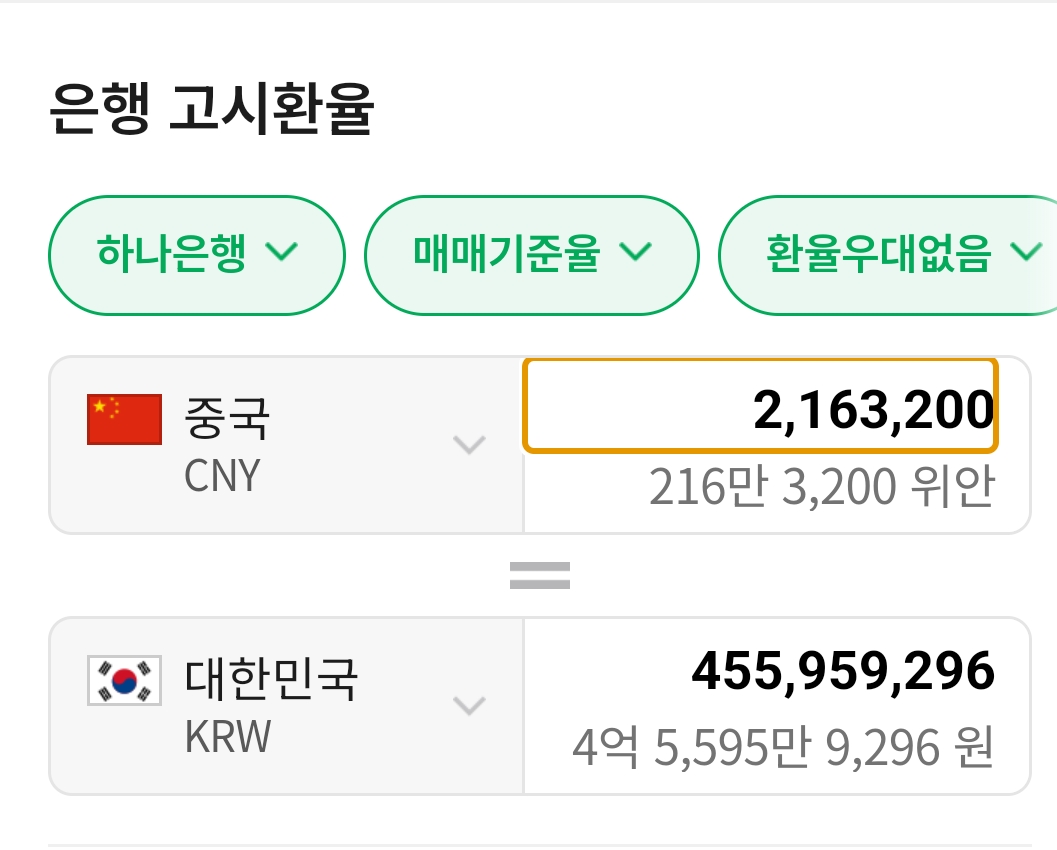This screenshot has height=850, width=1057.
Task: Click the chevron arrow in 하나은행 pill
Action: [x=282, y=252]
